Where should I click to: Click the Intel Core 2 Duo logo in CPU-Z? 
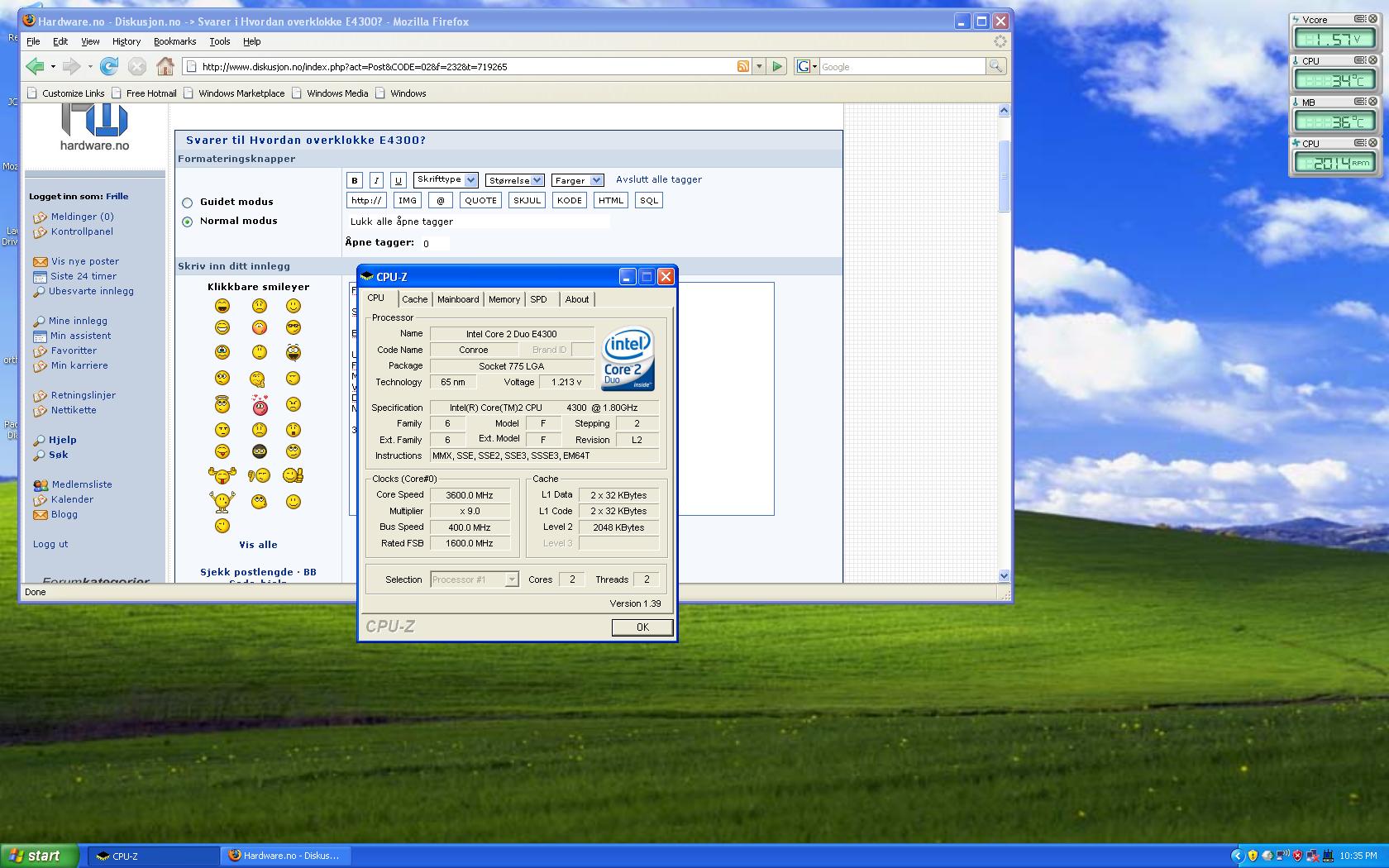628,359
